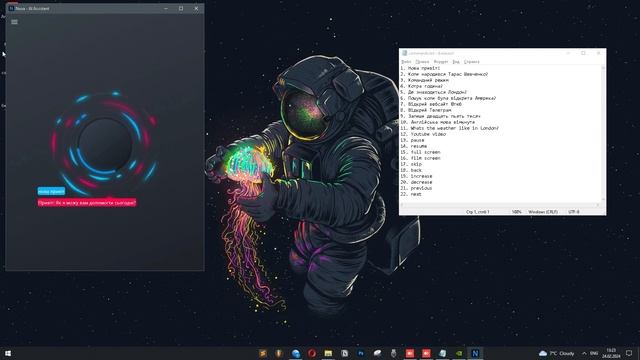
Task: Click the '22. next' line in Notepad
Action: click(x=411, y=194)
